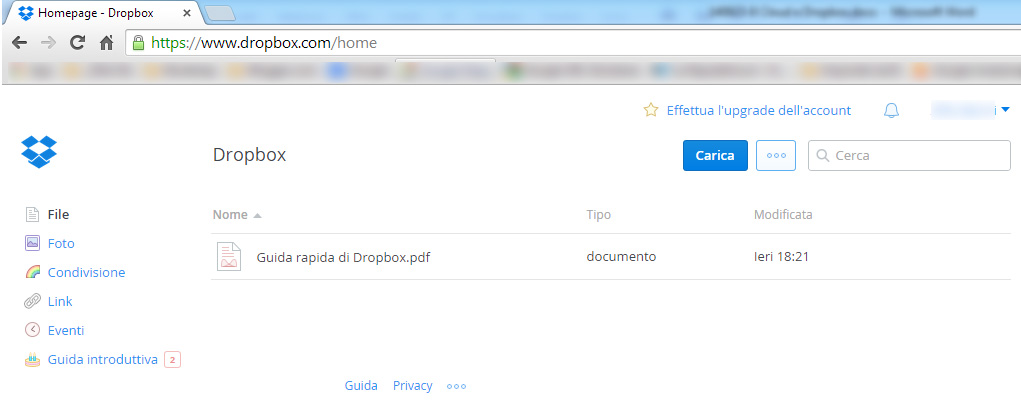
Task: Open Guida introduttiva in the sidebar
Action: (x=103, y=359)
